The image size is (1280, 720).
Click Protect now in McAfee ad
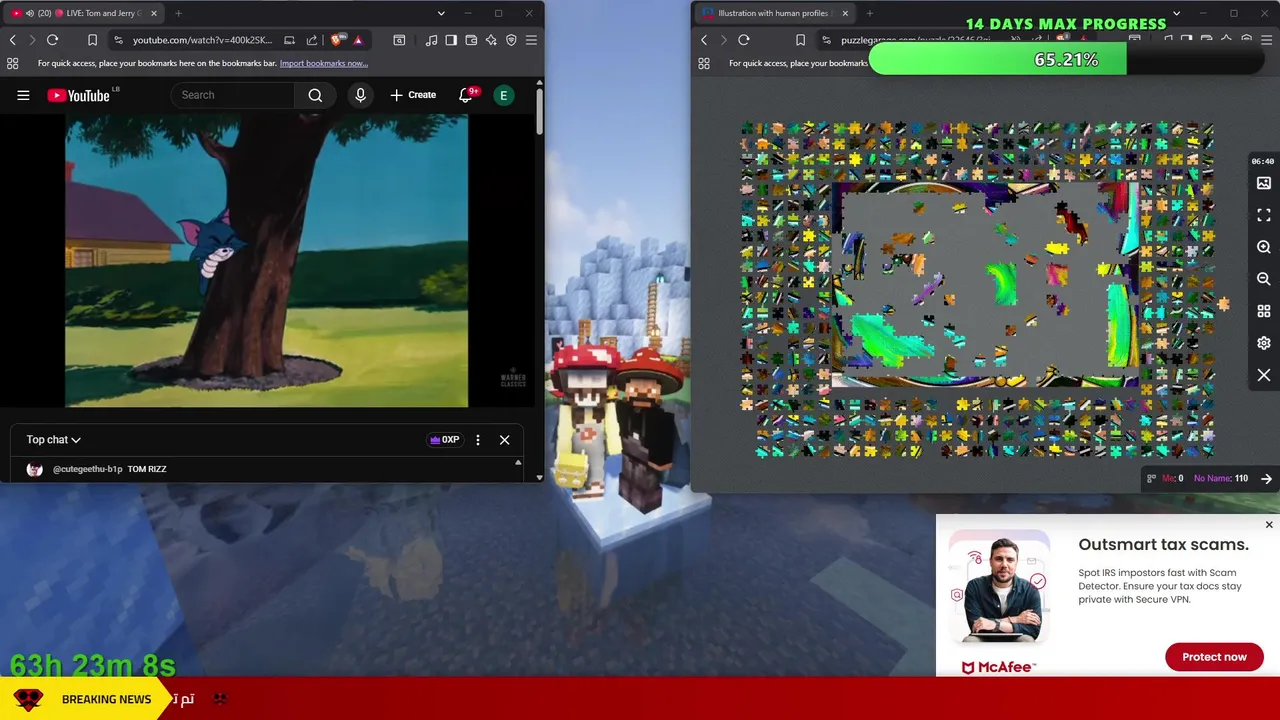pos(1214,657)
